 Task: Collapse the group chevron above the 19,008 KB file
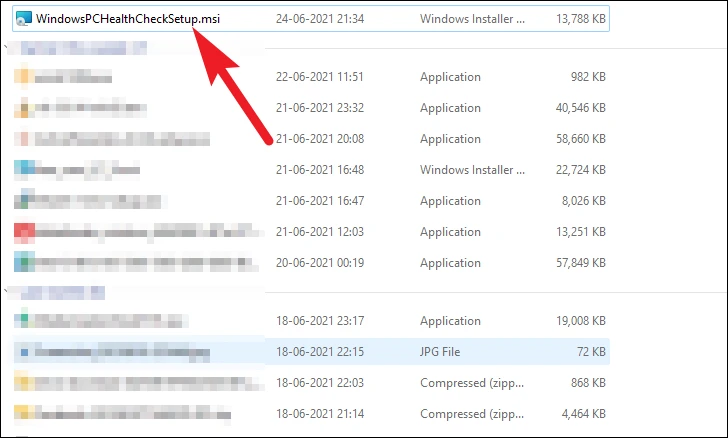click(6, 292)
